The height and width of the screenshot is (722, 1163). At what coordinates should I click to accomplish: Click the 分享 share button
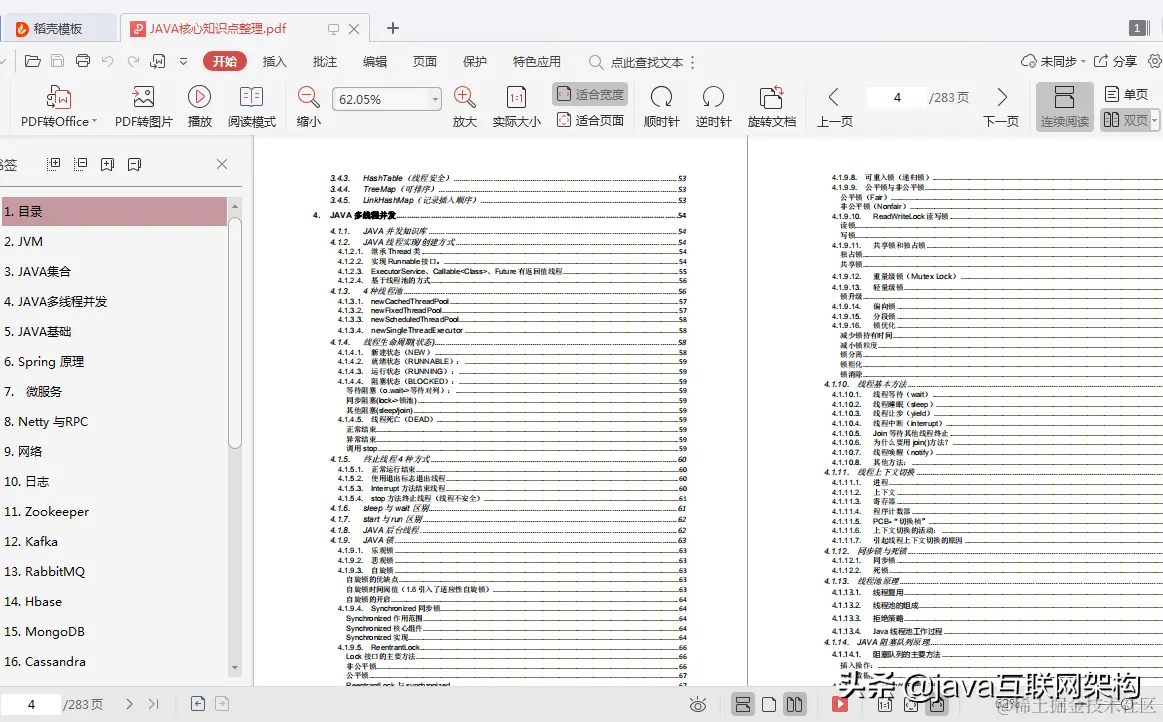coord(1116,61)
